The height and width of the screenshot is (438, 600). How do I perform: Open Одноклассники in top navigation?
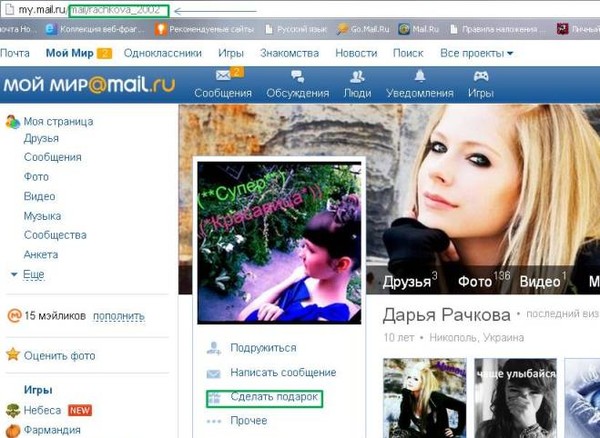pos(163,53)
